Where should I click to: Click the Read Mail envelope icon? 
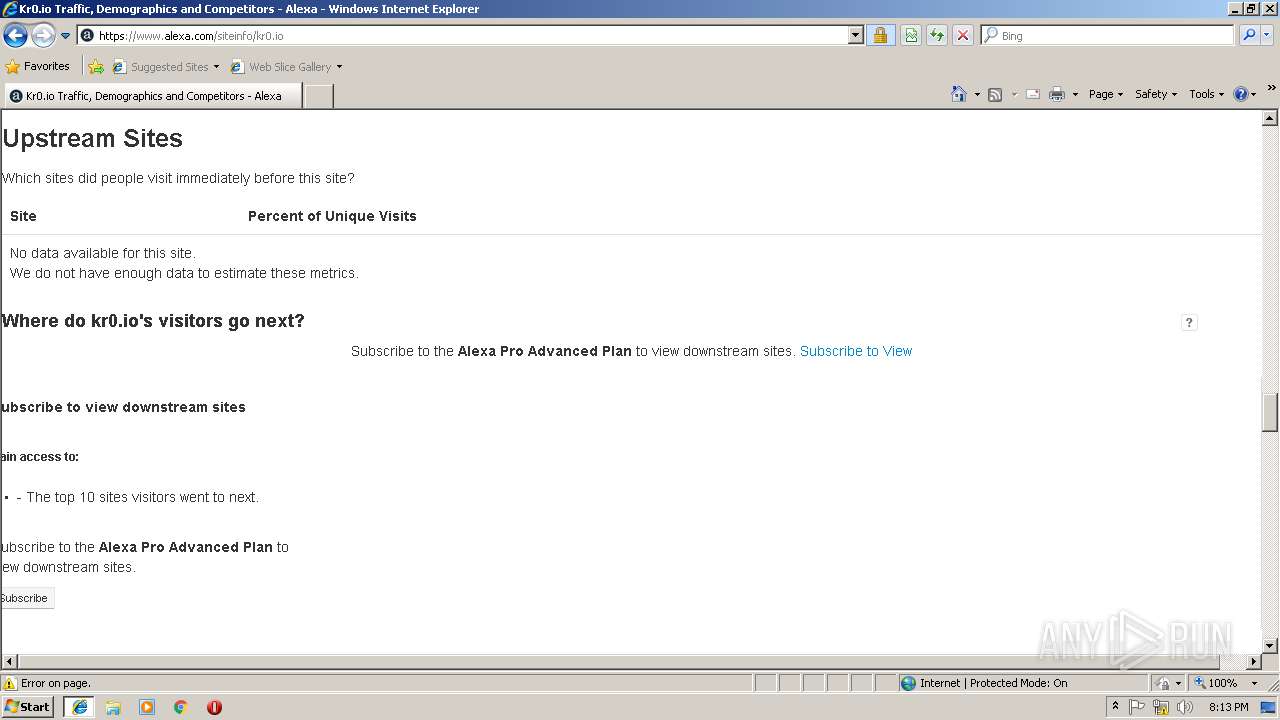click(x=1033, y=94)
